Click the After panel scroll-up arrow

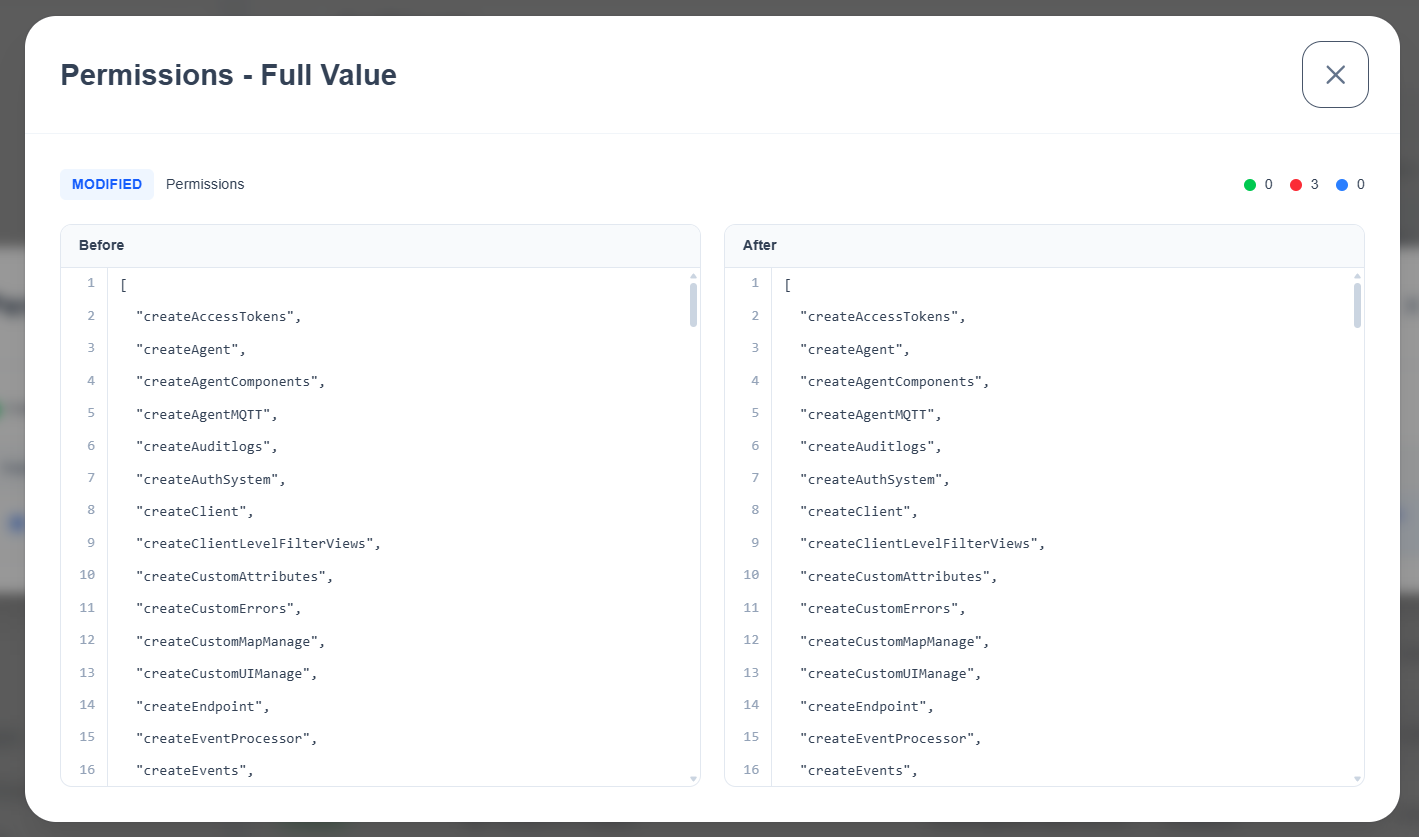tap(1358, 276)
